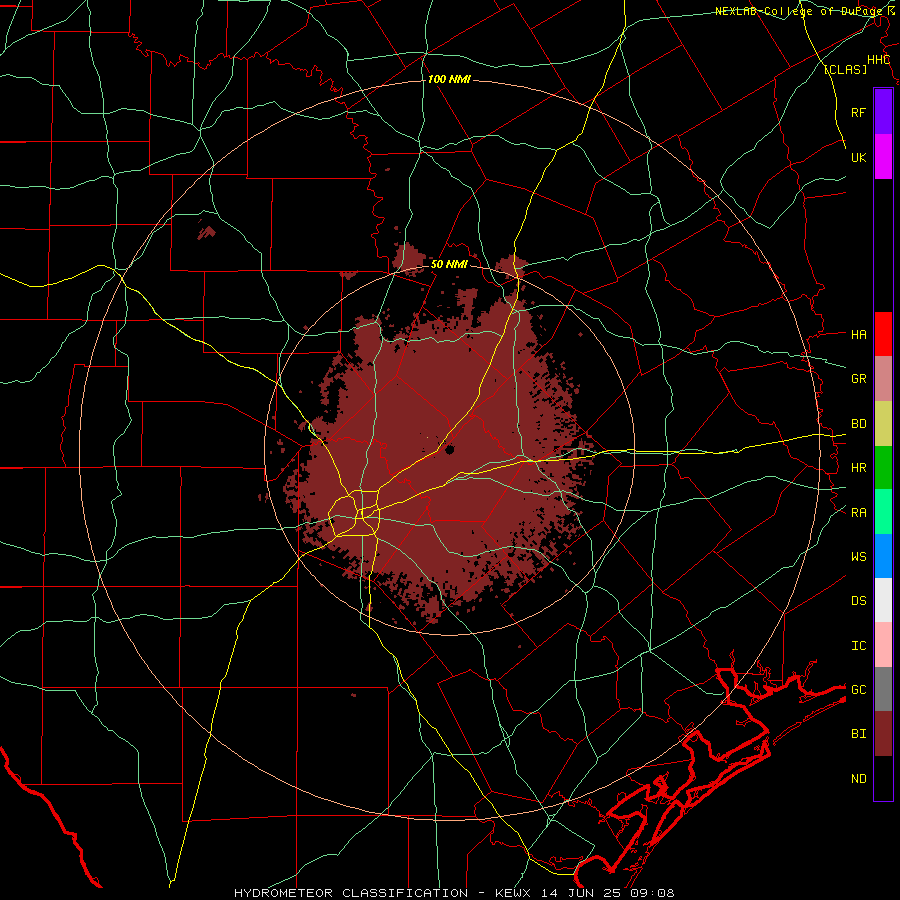The image size is (900, 900).
Task: Click the DS legend label
Action: click(859, 601)
